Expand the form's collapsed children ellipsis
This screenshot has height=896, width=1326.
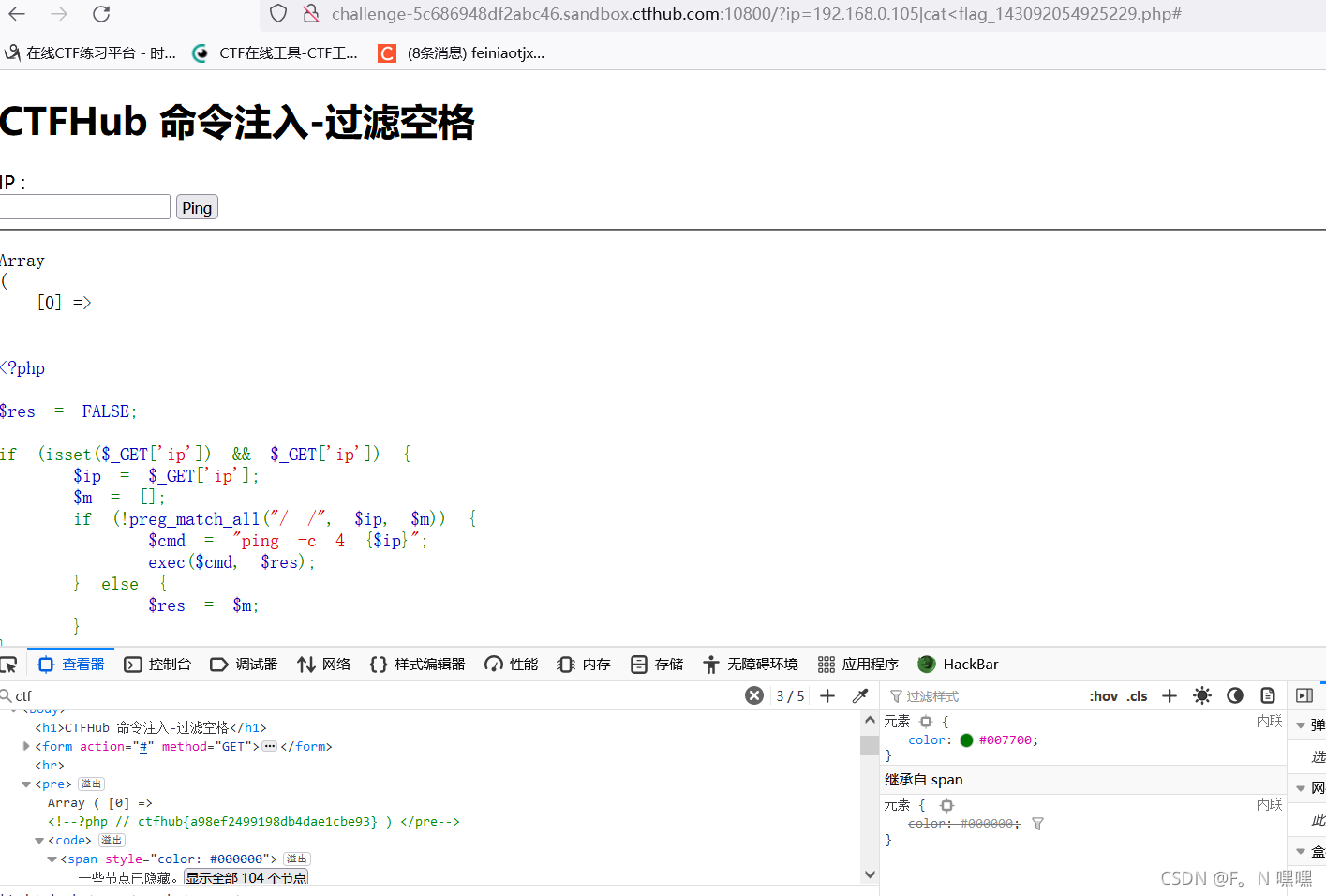click(270, 747)
